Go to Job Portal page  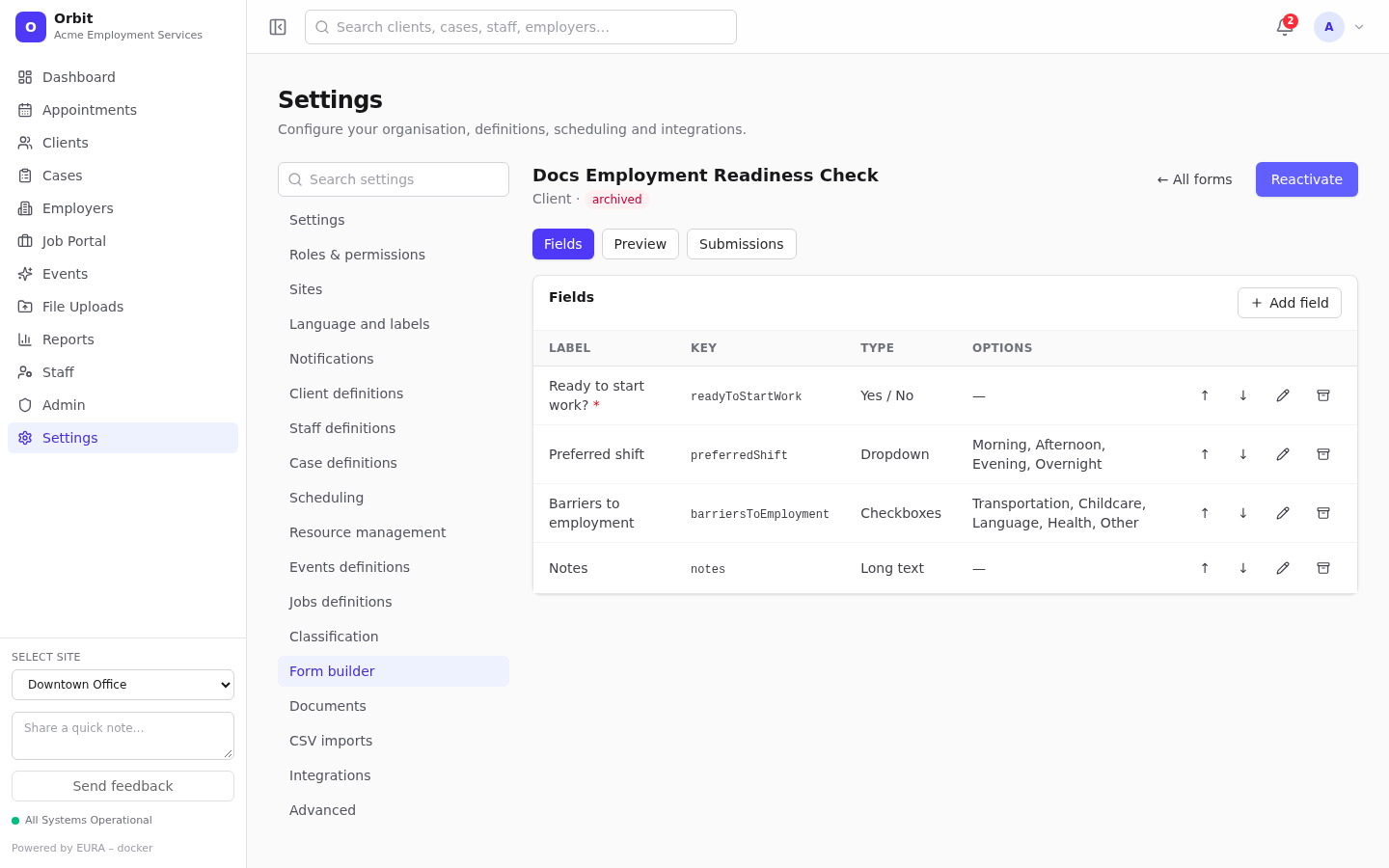(123, 241)
